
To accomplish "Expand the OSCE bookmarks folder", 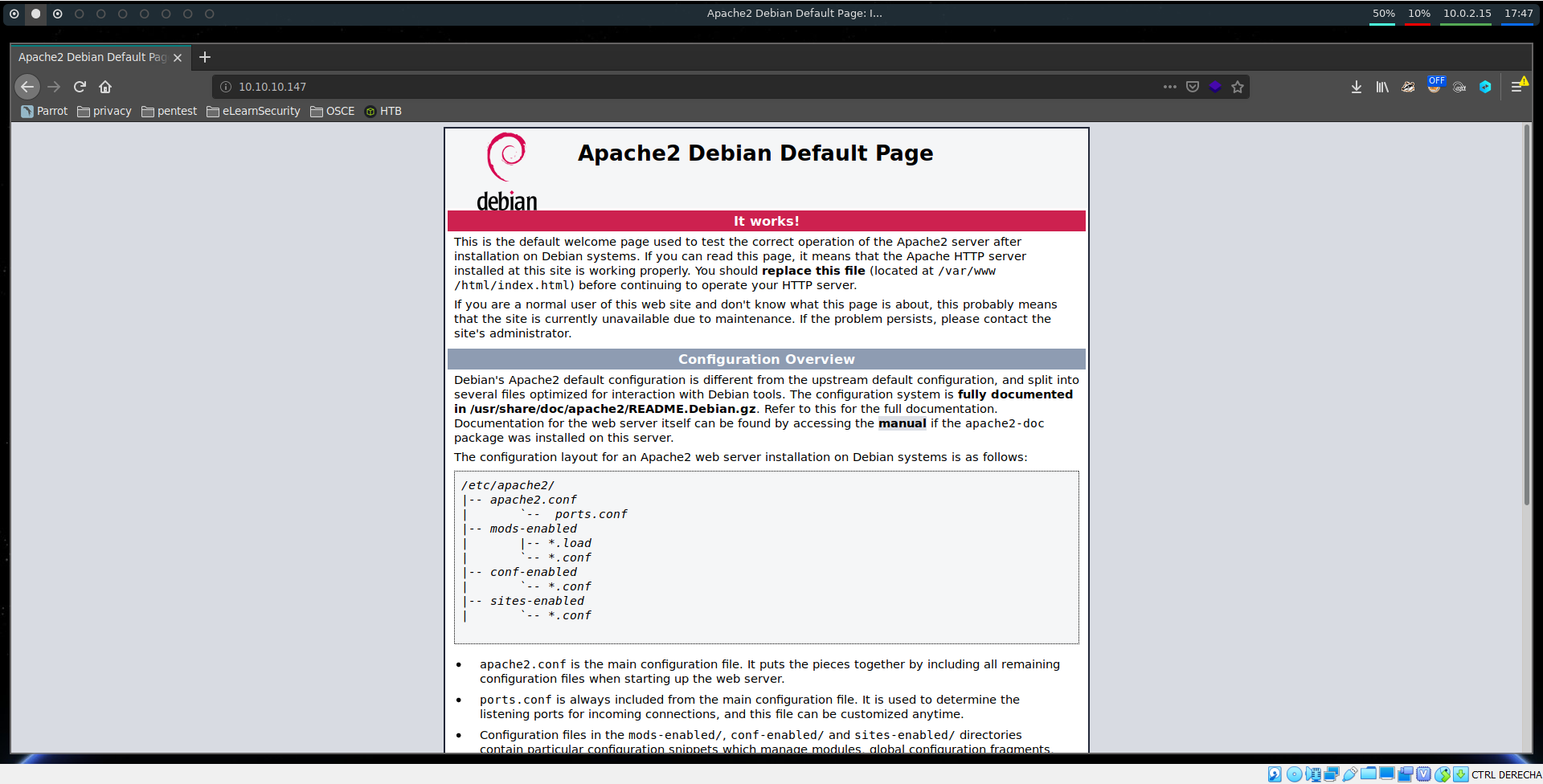I will coord(332,111).
